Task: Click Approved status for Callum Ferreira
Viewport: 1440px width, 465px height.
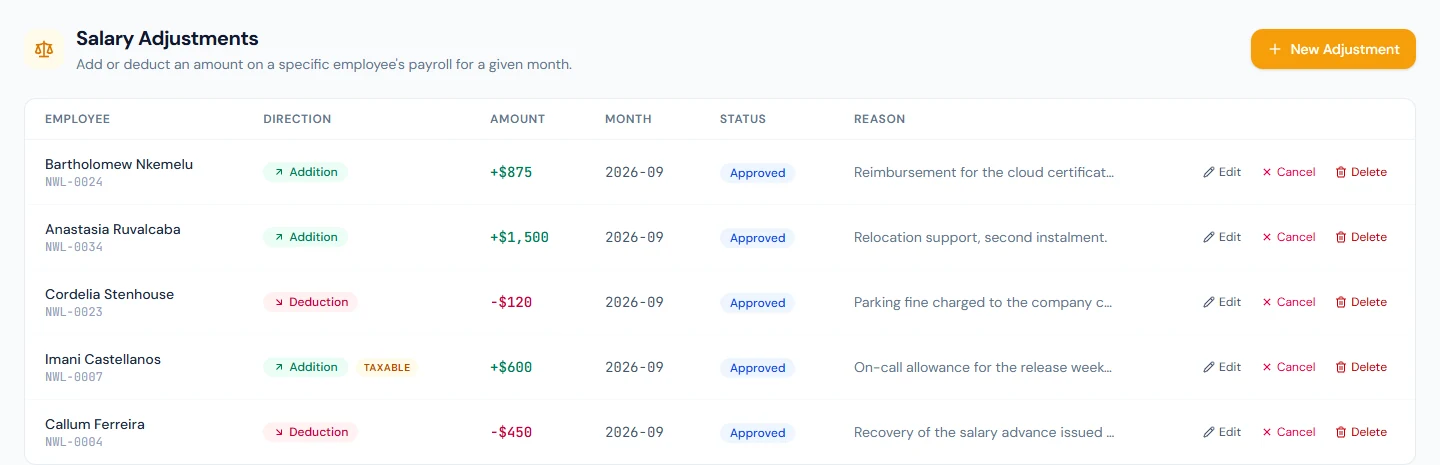Action: 757,433
